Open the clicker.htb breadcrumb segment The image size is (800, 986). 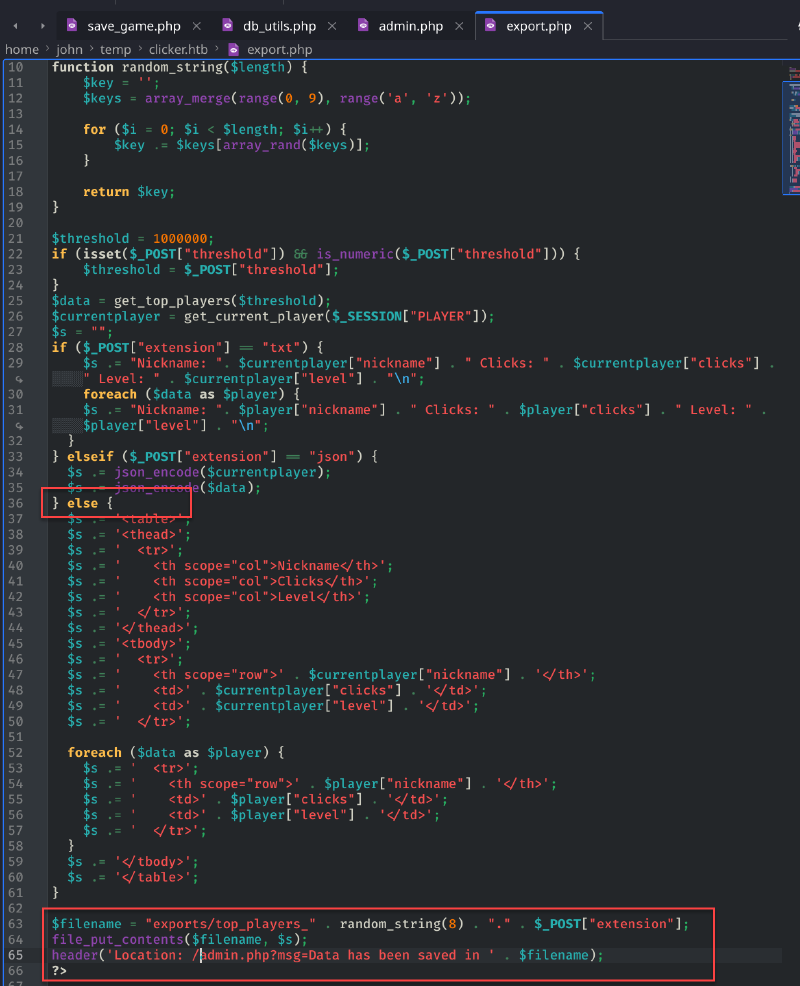coord(178,50)
